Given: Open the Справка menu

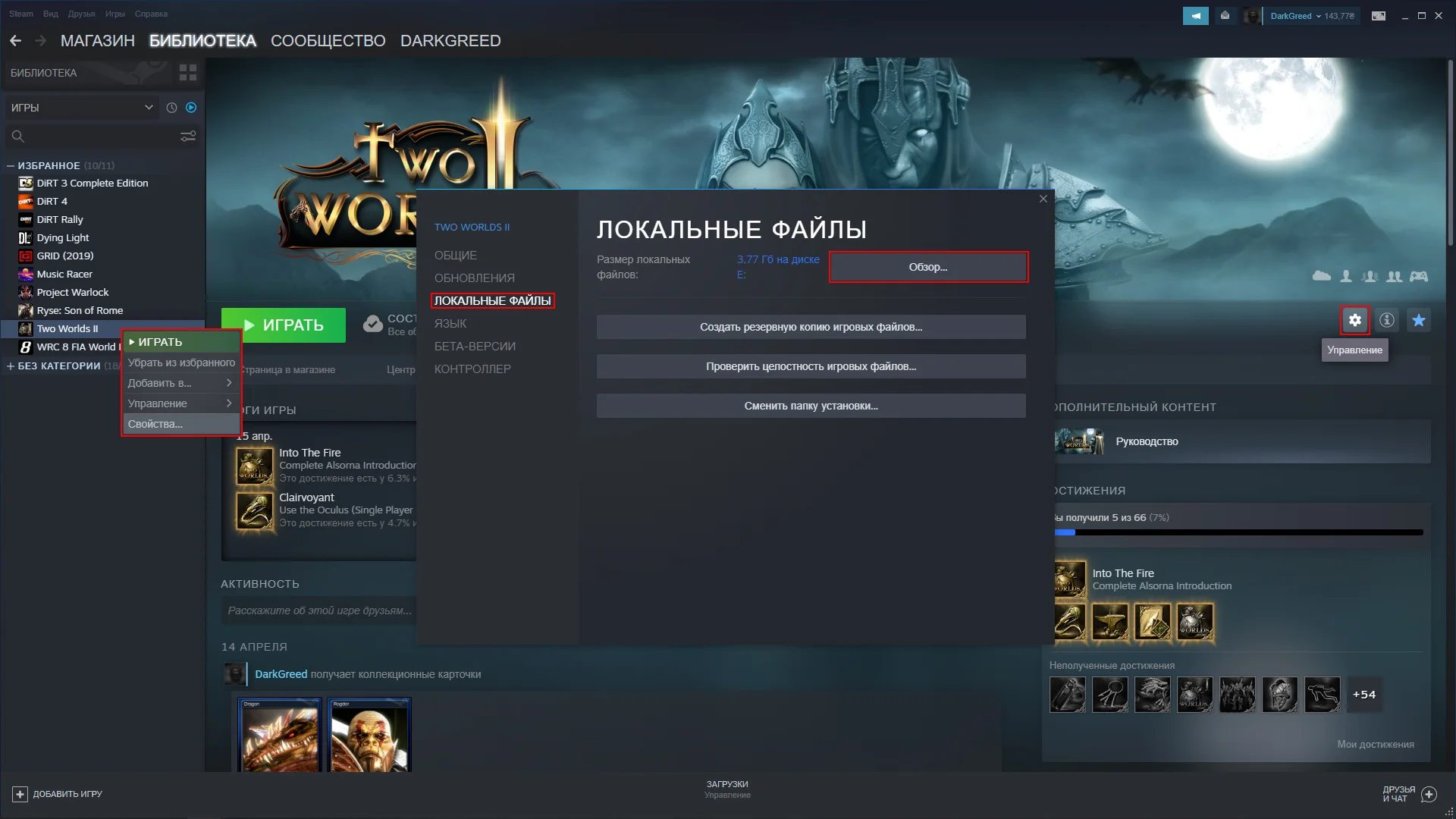Looking at the screenshot, I should pos(151,14).
